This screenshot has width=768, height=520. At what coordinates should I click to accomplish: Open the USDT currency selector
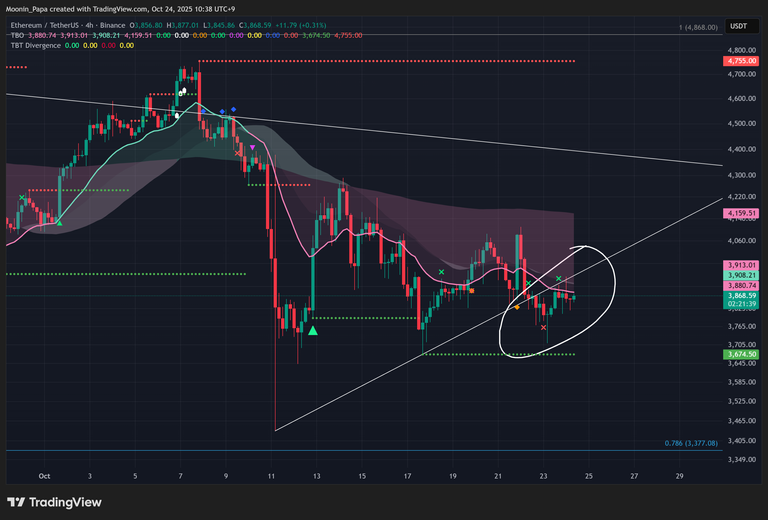click(x=739, y=27)
